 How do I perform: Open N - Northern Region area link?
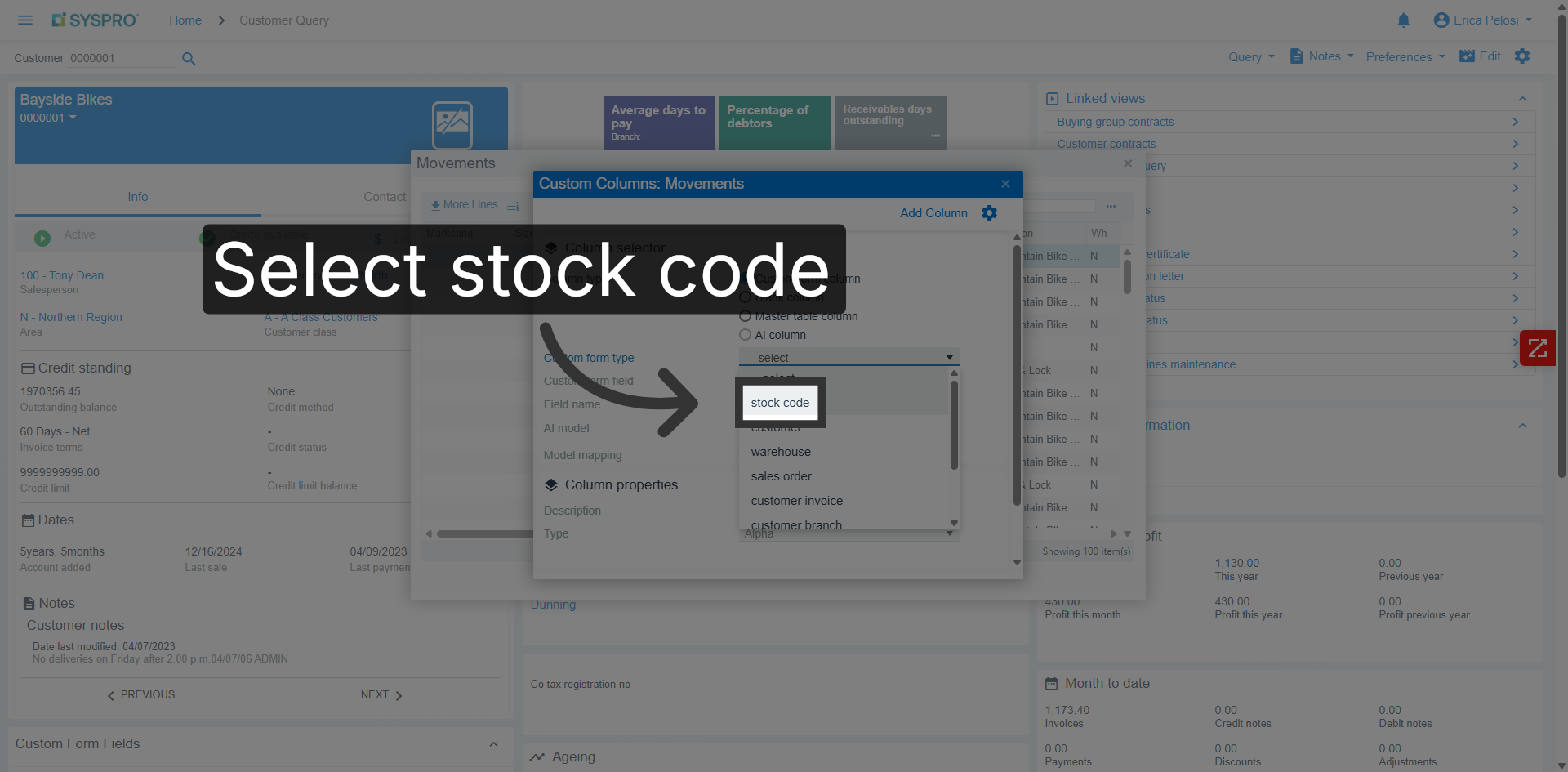click(71, 317)
